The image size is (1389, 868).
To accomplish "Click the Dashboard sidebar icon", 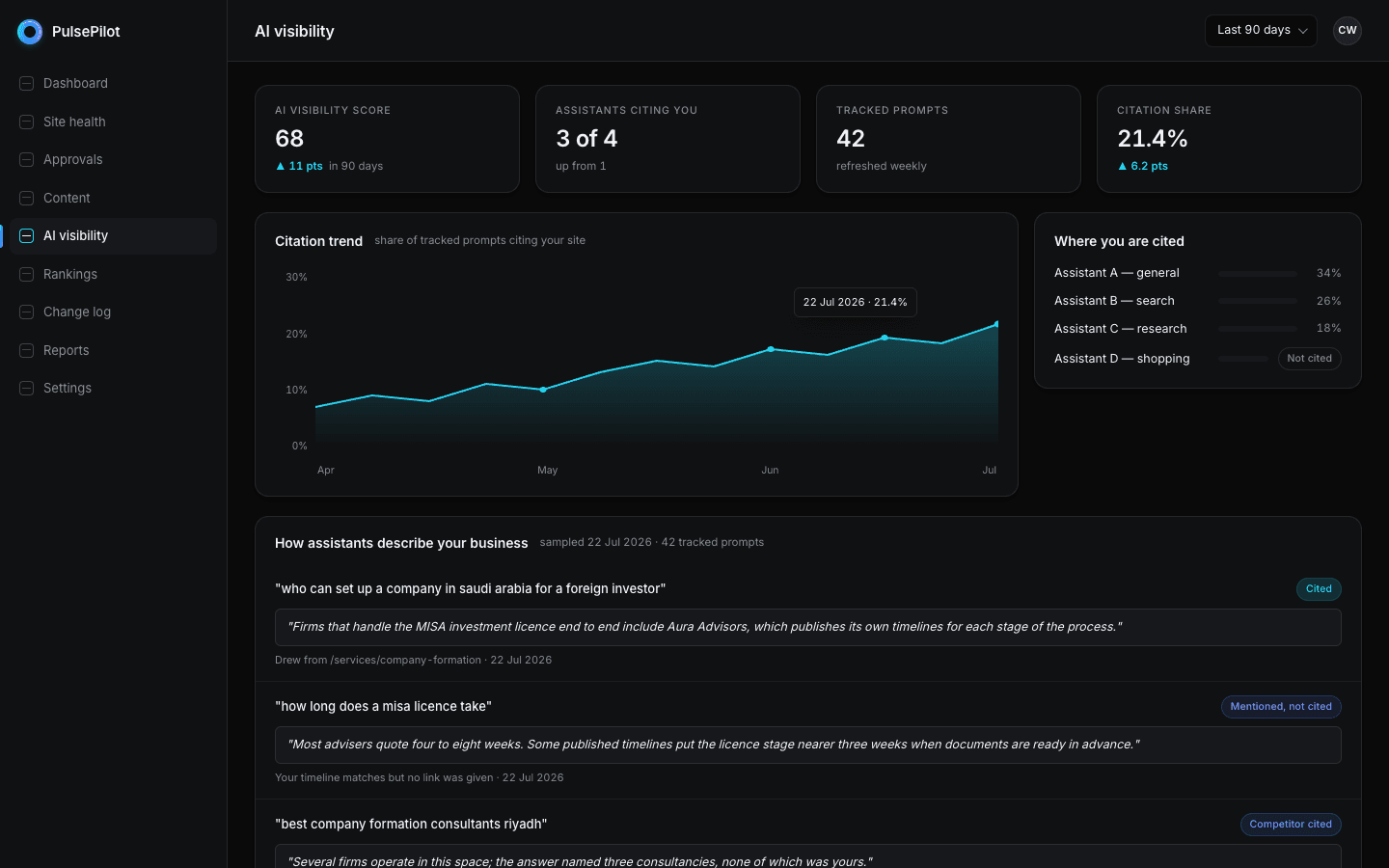I will [27, 83].
